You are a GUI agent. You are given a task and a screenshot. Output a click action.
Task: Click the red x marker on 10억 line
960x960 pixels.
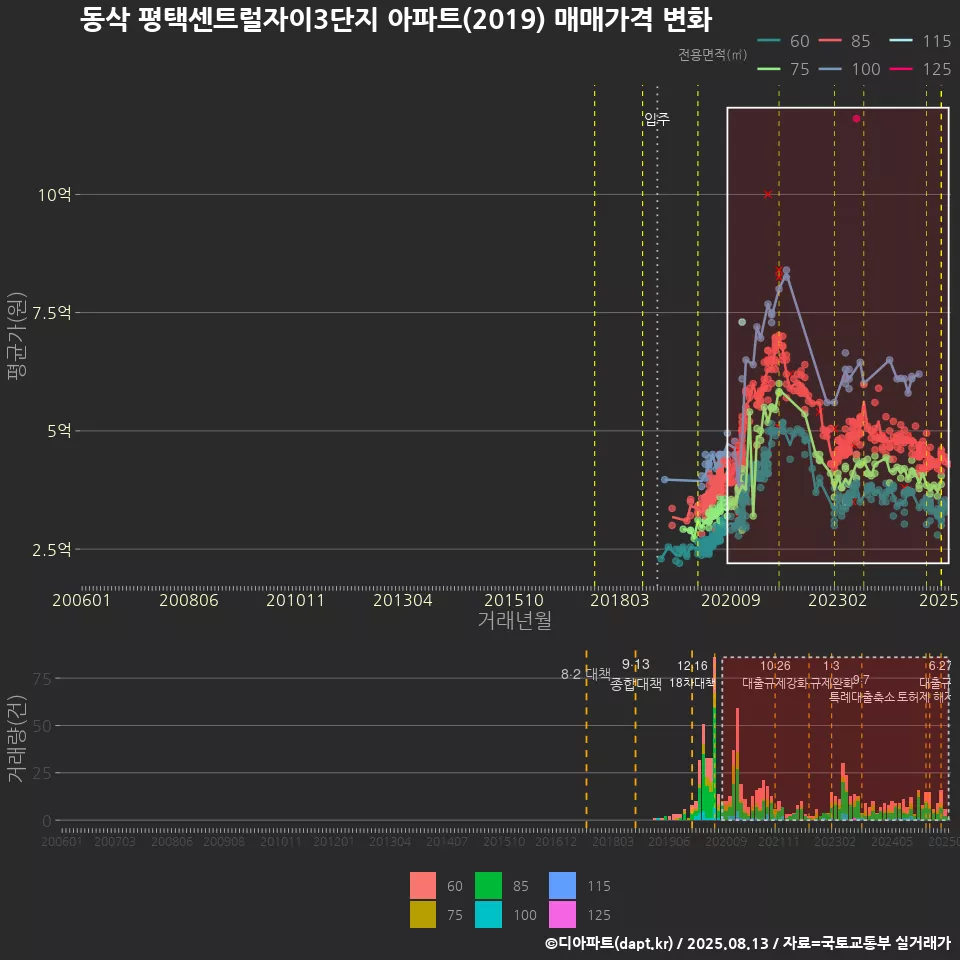[x=768, y=194]
